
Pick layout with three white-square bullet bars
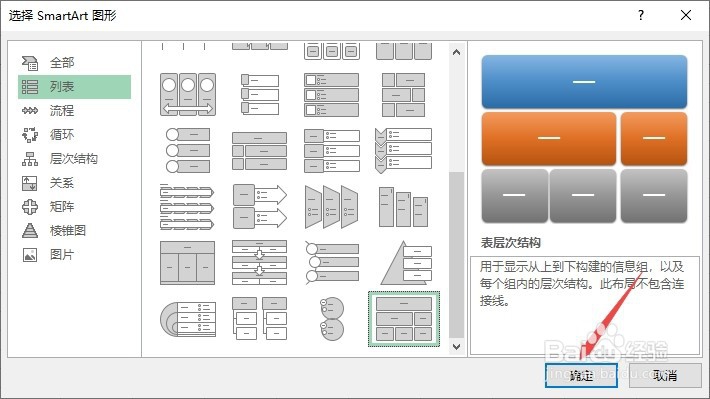(x=331, y=95)
